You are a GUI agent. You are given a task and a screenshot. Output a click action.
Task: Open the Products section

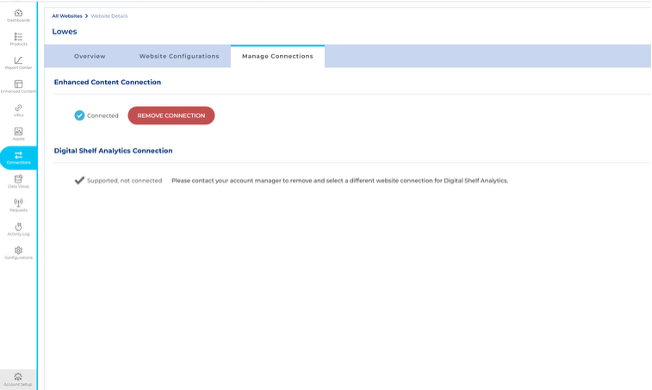(18, 39)
